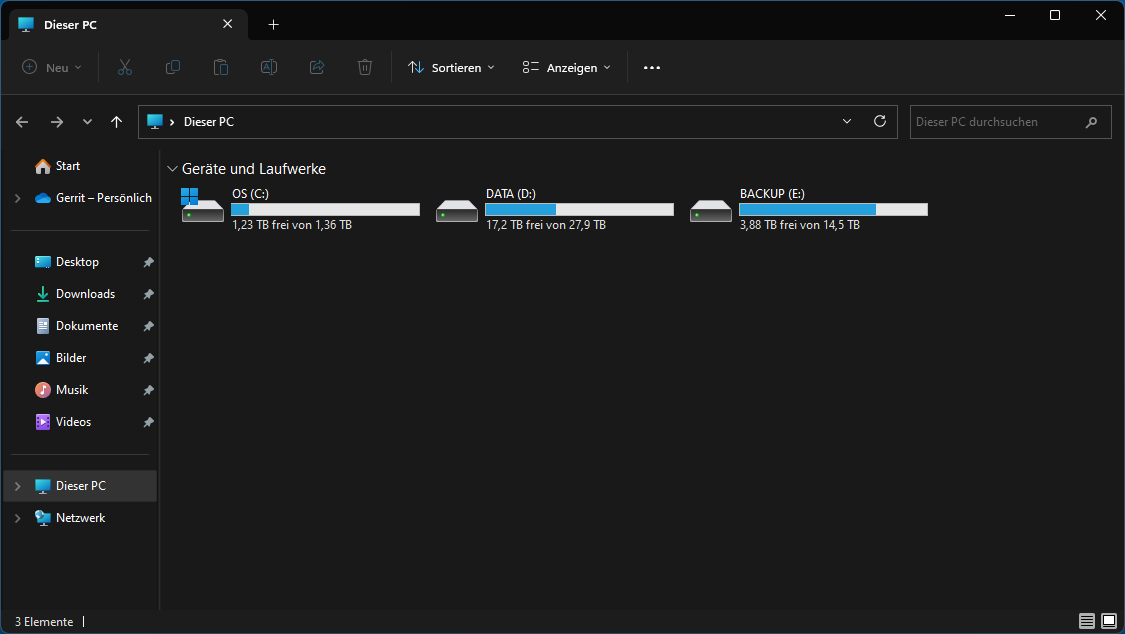
Task: Click the '3 Elemente' status text
Action: (x=44, y=622)
